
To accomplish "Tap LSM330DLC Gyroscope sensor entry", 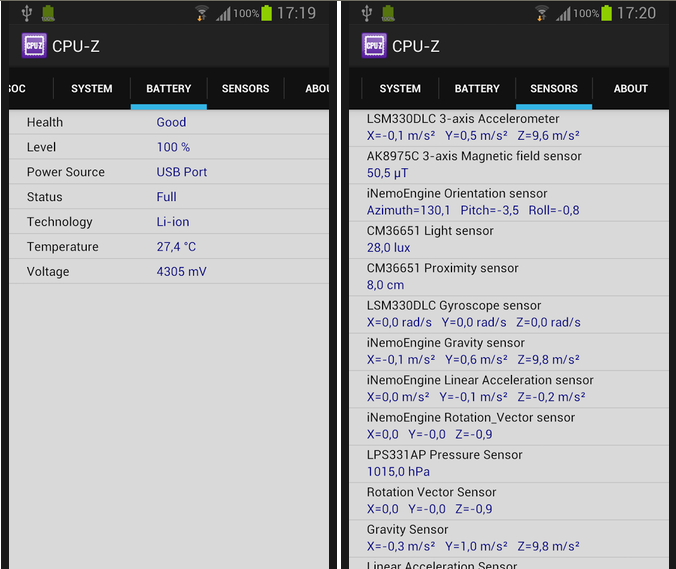I will [509, 315].
